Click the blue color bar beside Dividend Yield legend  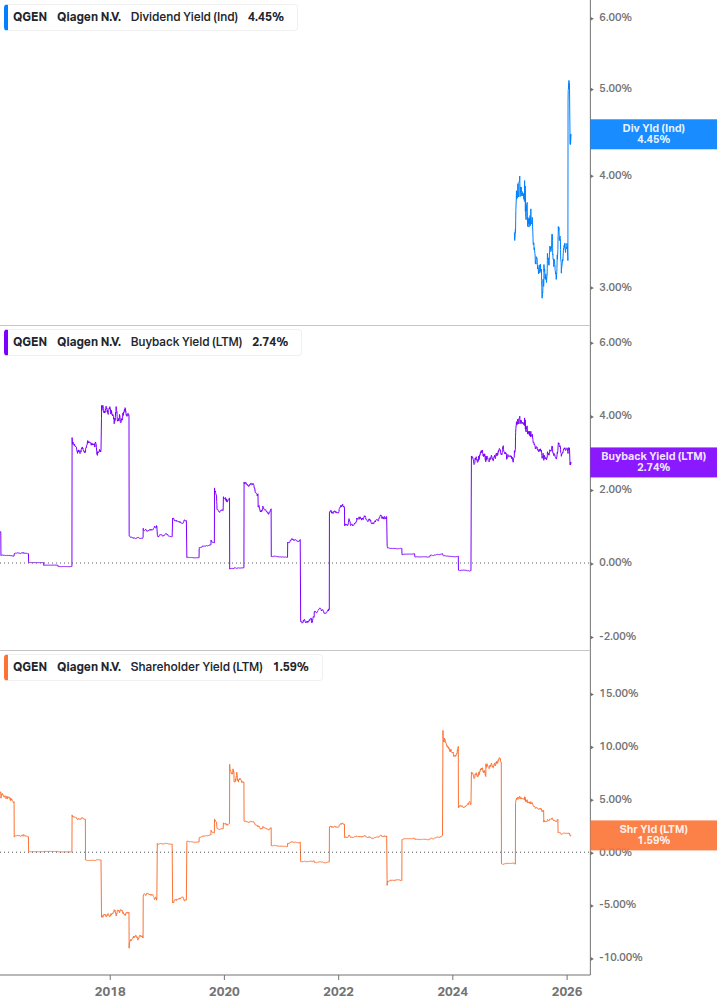[x=6, y=17]
